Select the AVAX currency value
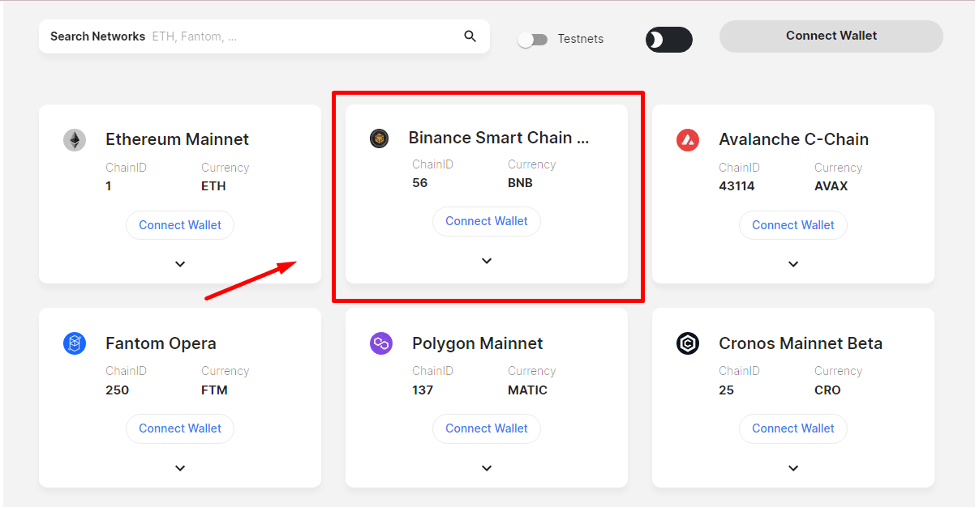The image size is (977, 508). 831,186
